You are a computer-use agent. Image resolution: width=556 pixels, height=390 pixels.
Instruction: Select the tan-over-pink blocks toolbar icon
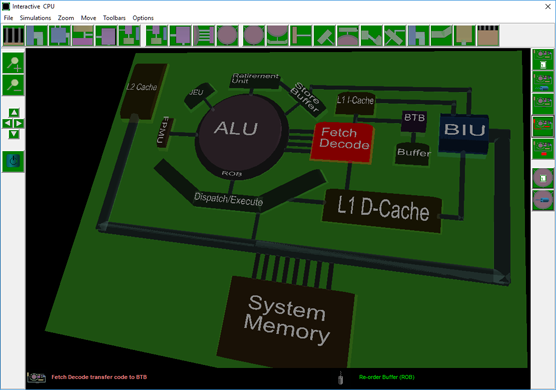coord(83,35)
